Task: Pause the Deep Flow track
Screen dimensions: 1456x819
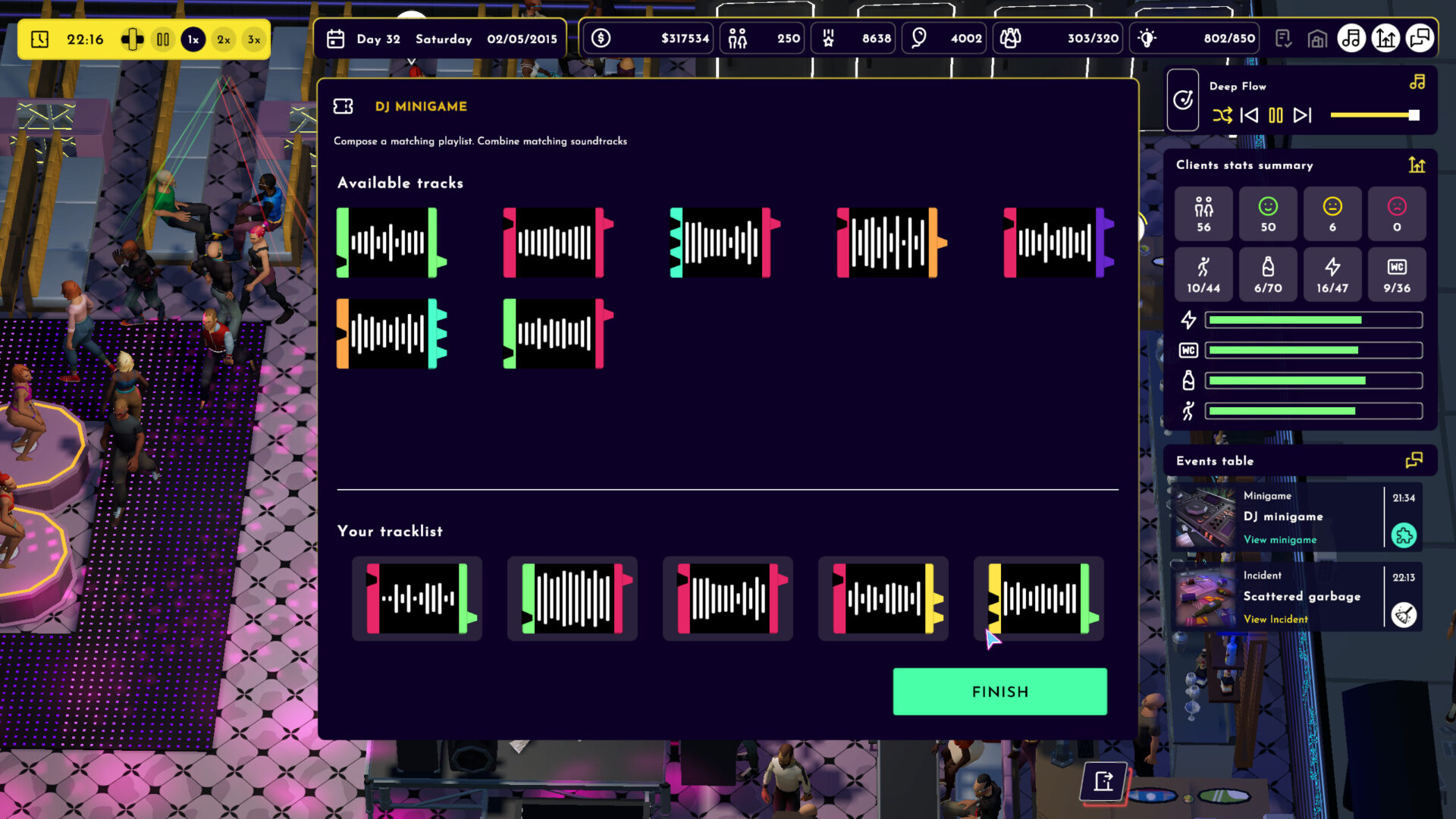Action: tap(1276, 115)
